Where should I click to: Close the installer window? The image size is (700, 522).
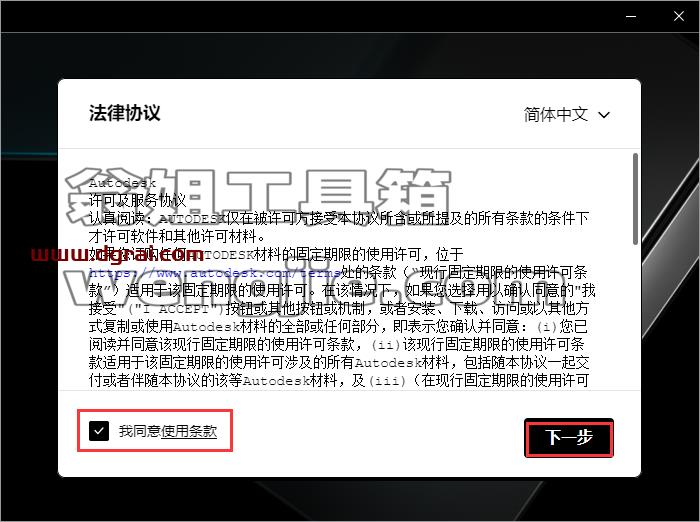[x=679, y=17]
